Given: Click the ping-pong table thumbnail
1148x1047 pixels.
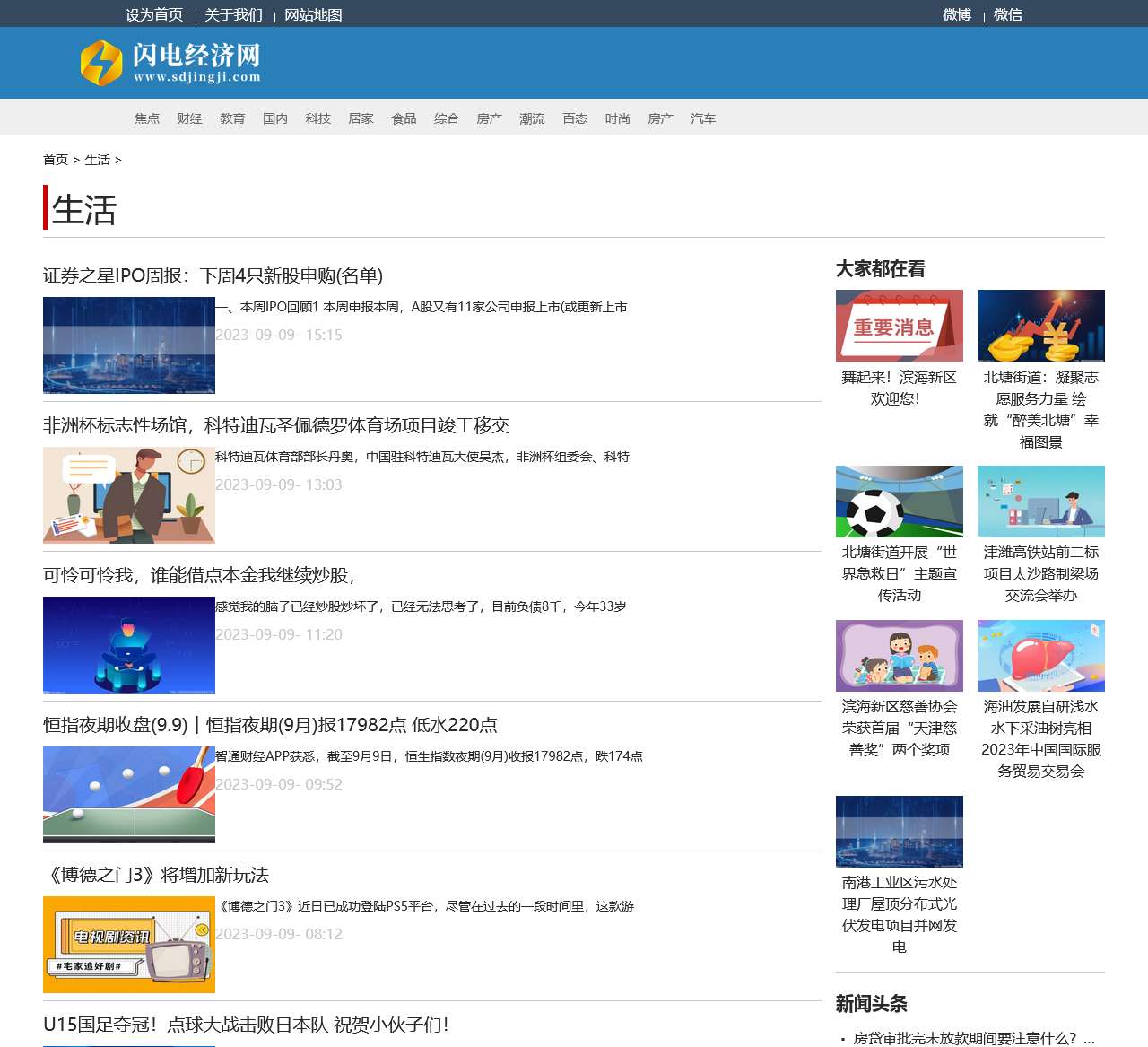Looking at the screenshot, I should [x=129, y=795].
